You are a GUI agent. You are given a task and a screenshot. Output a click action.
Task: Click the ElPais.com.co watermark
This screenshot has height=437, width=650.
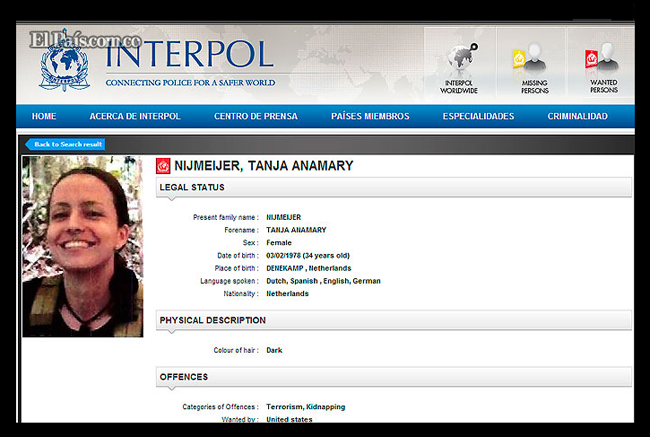click(x=84, y=38)
